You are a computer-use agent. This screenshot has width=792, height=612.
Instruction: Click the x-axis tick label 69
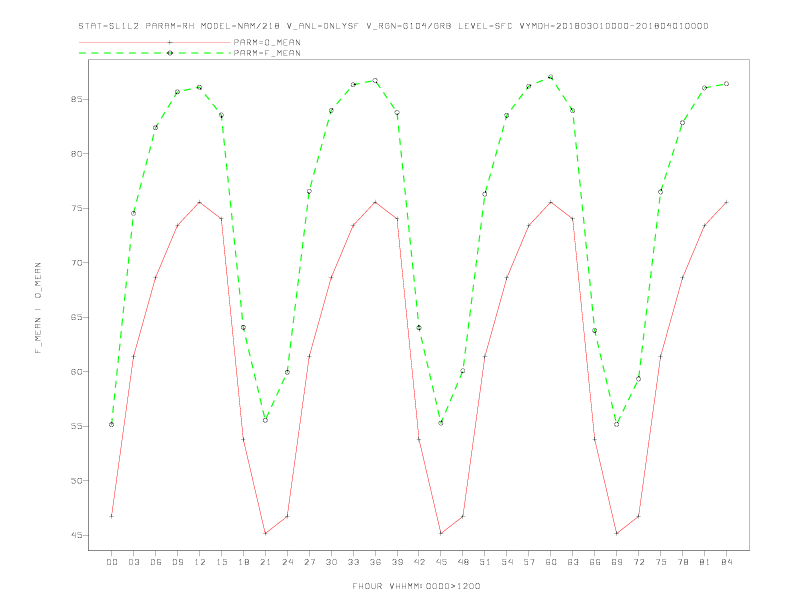coord(617,562)
